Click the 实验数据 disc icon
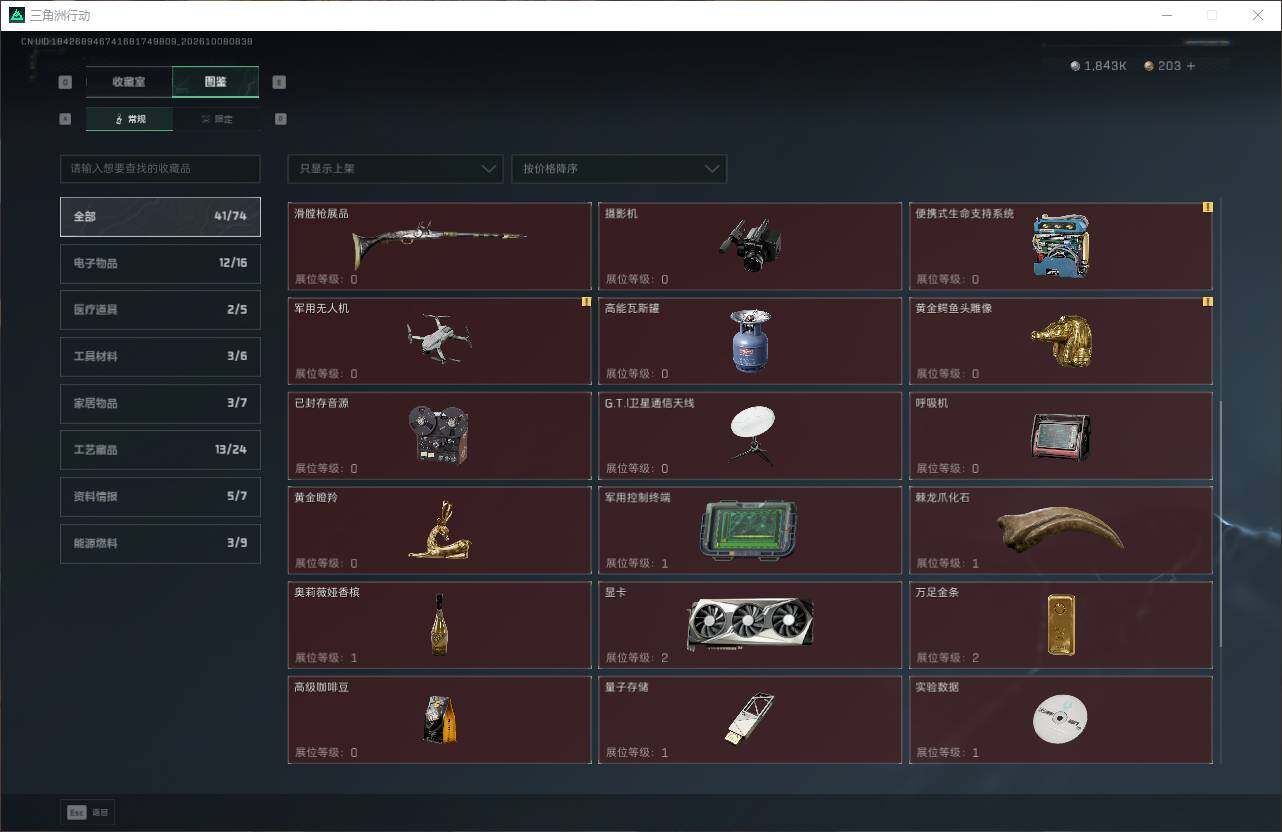 coord(1060,719)
